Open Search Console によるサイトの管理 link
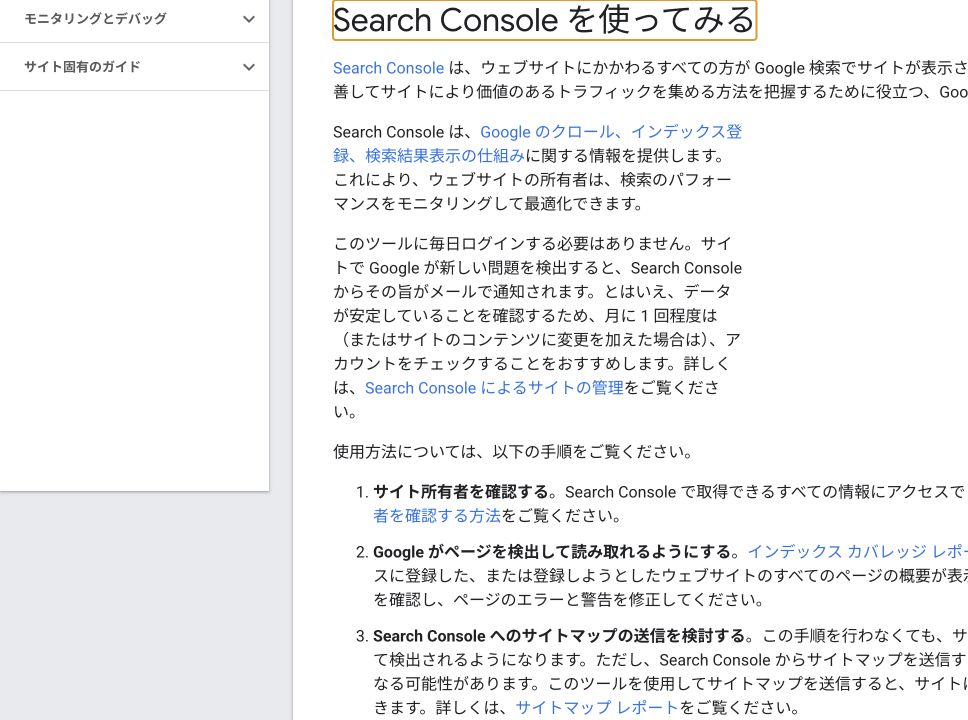968x720 pixels. point(494,388)
